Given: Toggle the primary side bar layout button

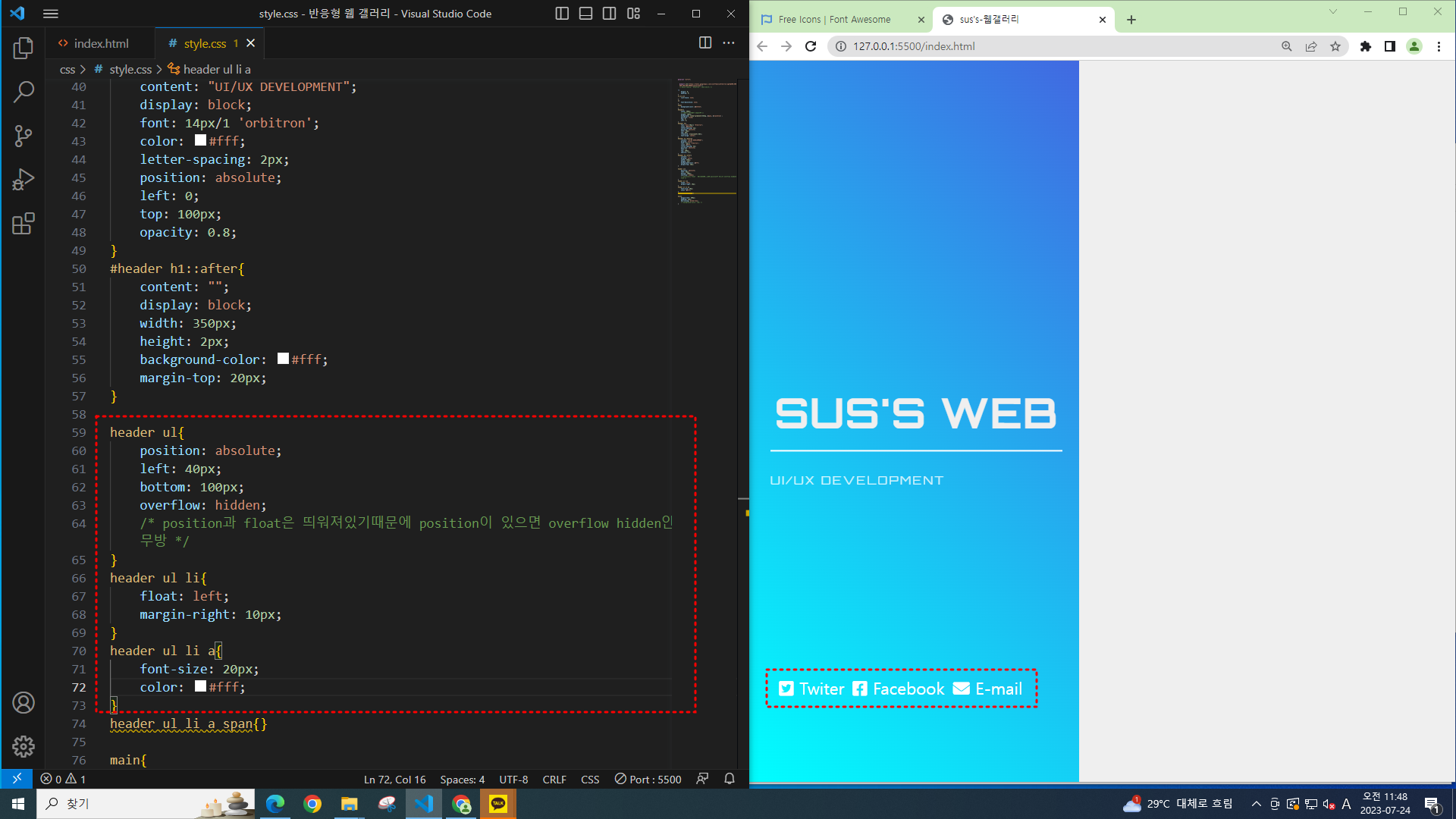Looking at the screenshot, I should point(562,14).
